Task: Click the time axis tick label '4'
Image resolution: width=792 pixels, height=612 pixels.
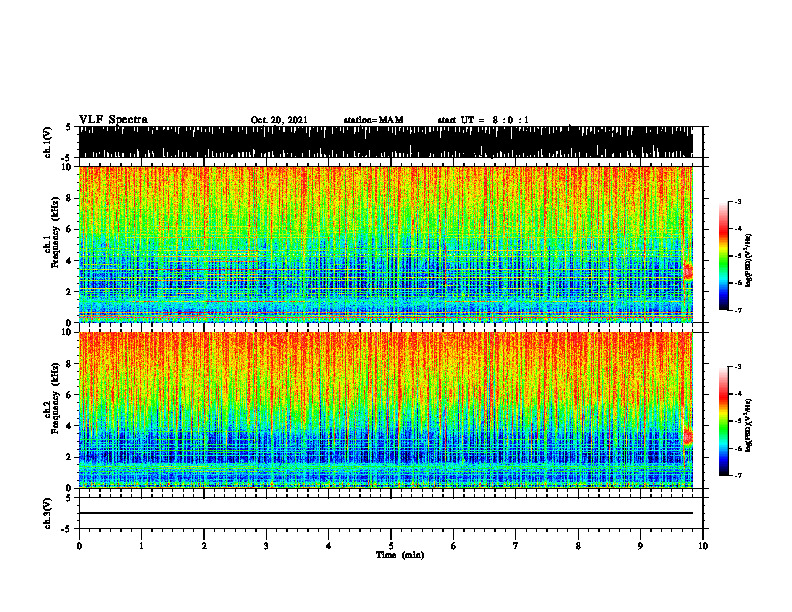Action: 329,546
